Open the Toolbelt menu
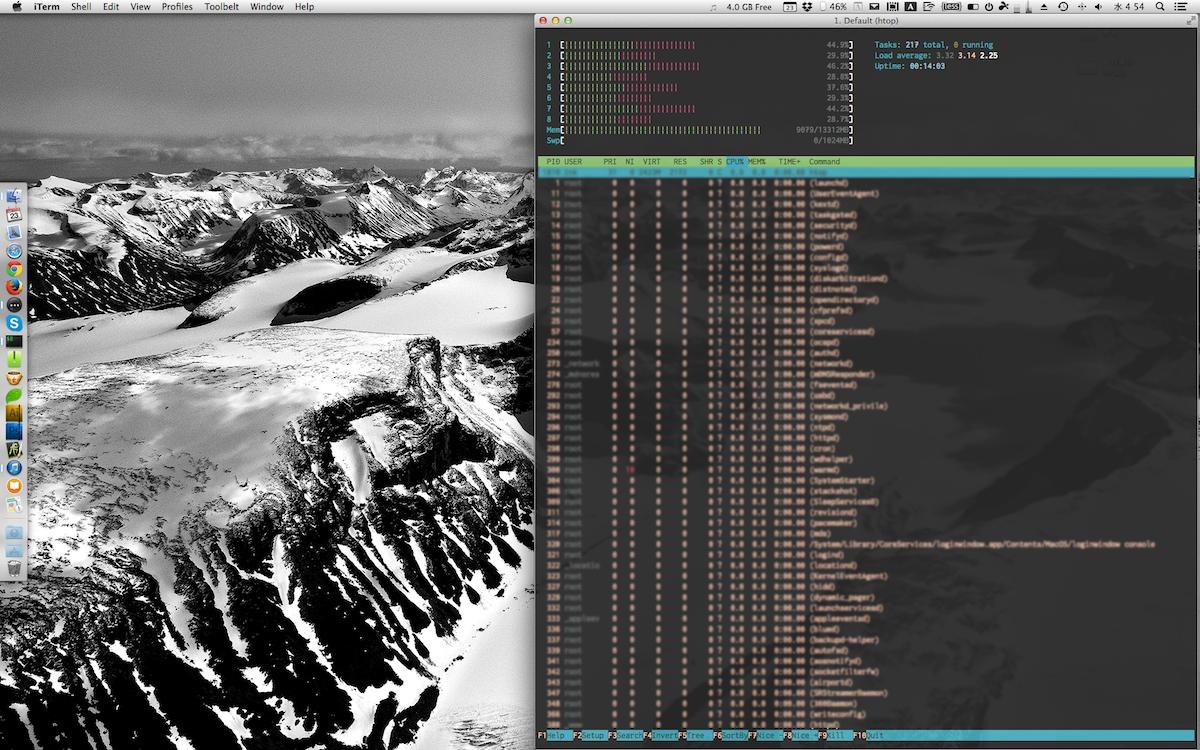This screenshot has height=750, width=1200. point(221,6)
